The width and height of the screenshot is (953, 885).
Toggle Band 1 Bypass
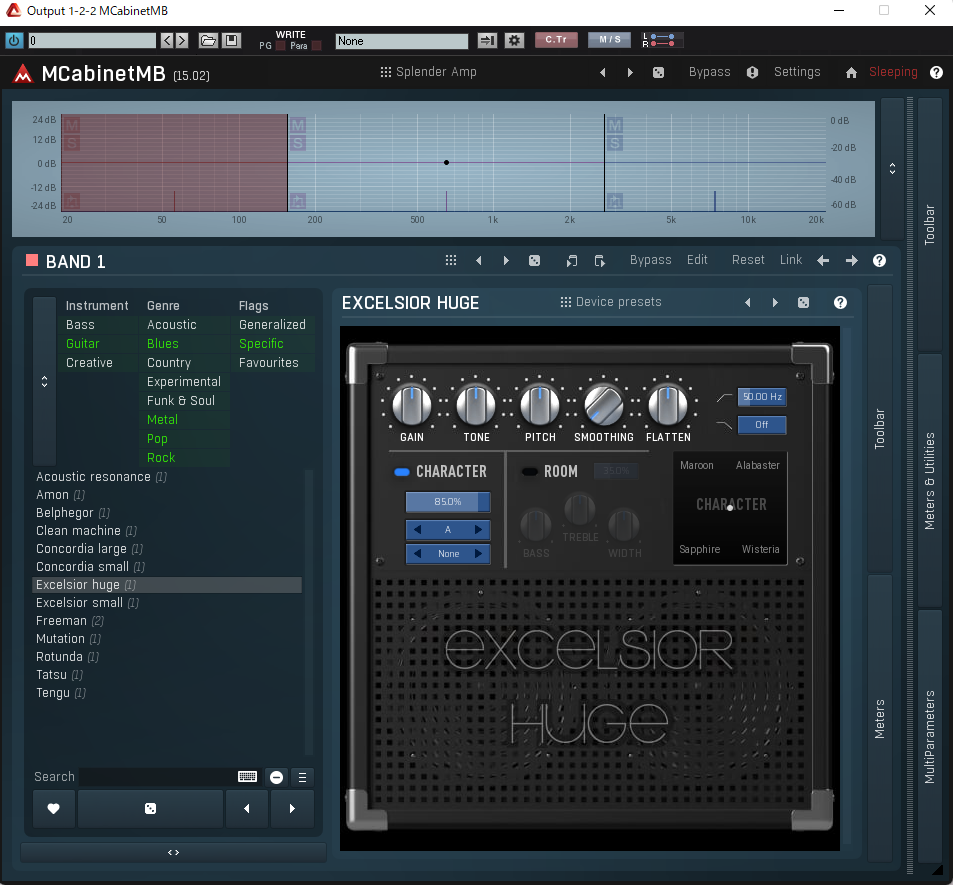pyautogui.click(x=650, y=260)
